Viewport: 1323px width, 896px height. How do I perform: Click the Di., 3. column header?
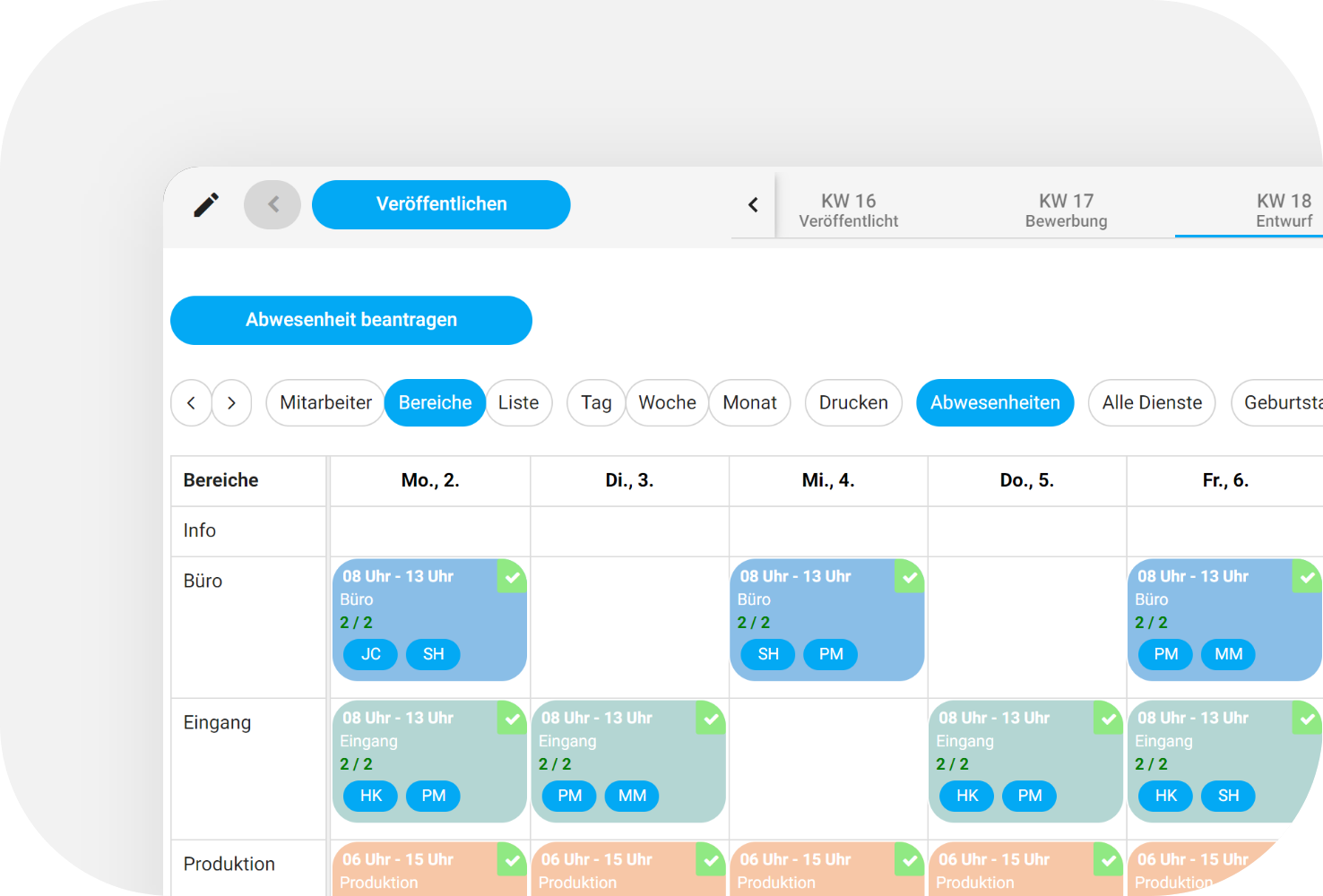[x=629, y=480]
